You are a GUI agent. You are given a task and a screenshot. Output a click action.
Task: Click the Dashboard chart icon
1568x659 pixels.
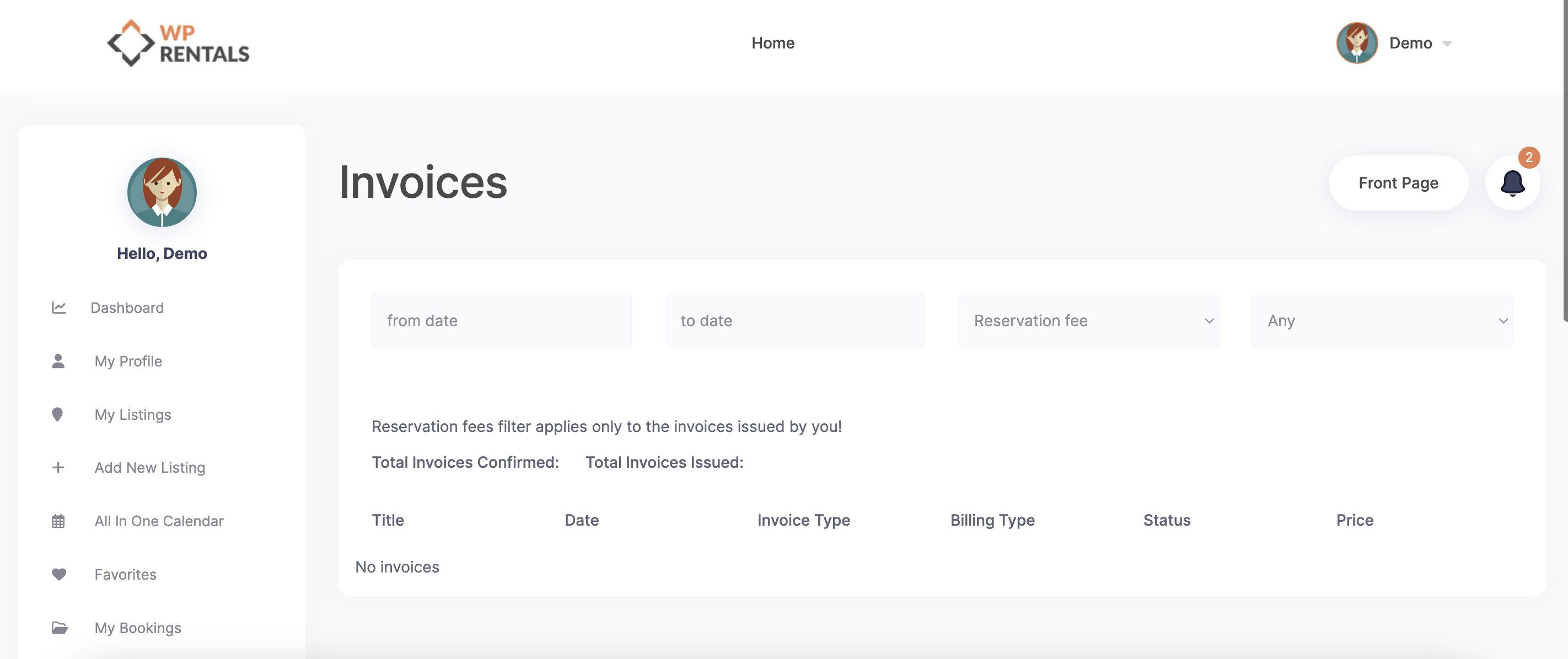(58, 308)
